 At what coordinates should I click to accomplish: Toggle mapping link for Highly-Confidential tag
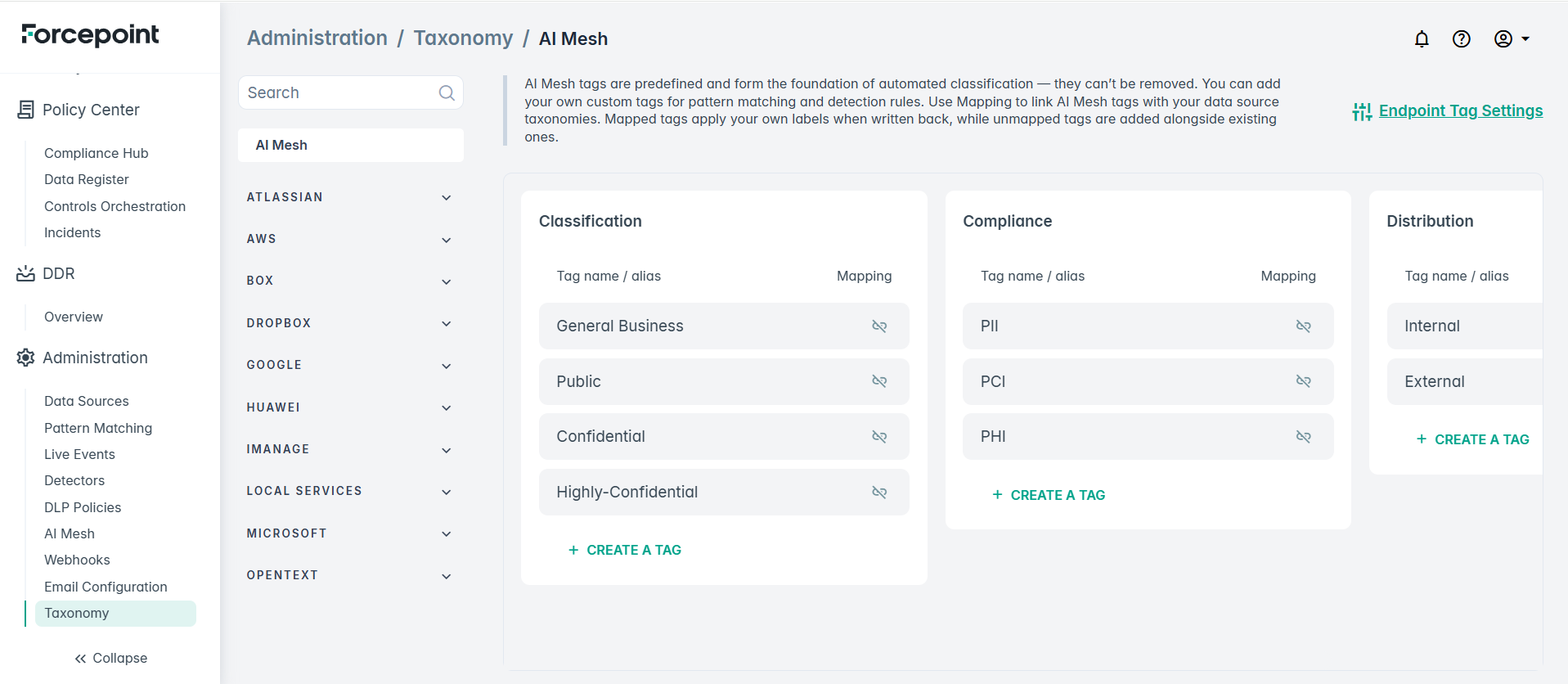879,492
